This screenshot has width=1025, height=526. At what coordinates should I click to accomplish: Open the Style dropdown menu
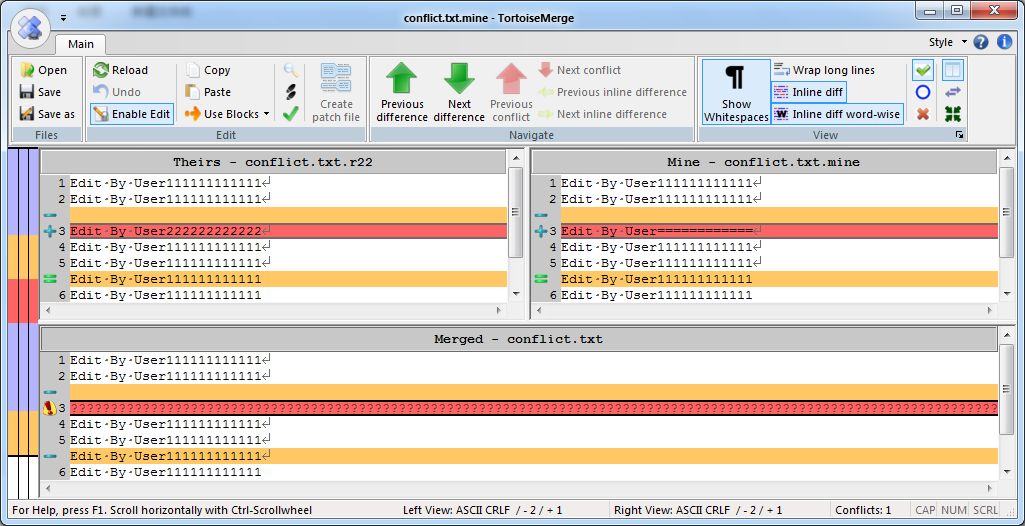[947, 42]
